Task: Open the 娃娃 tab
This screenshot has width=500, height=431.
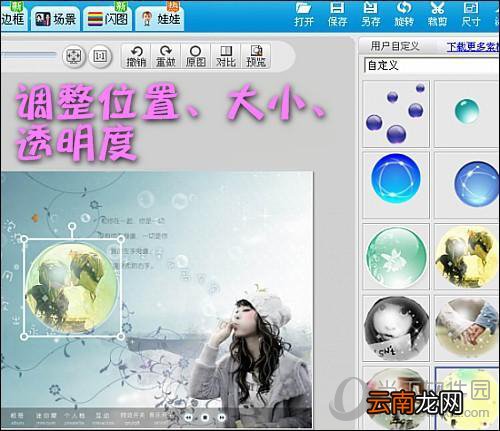Action: (x=160, y=19)
